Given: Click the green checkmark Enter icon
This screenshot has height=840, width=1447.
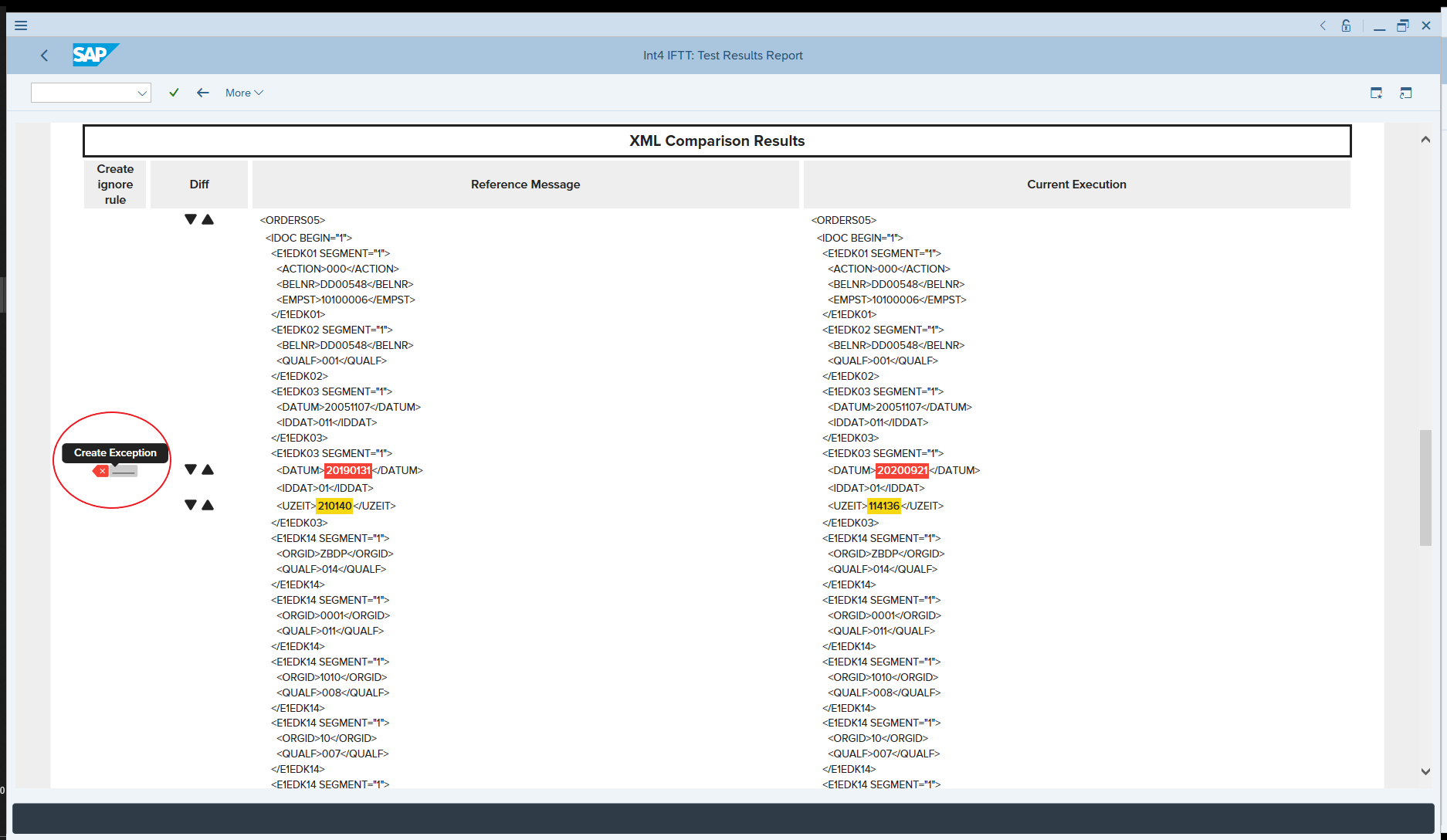Looking at the screenshot, I should (174, 93).
